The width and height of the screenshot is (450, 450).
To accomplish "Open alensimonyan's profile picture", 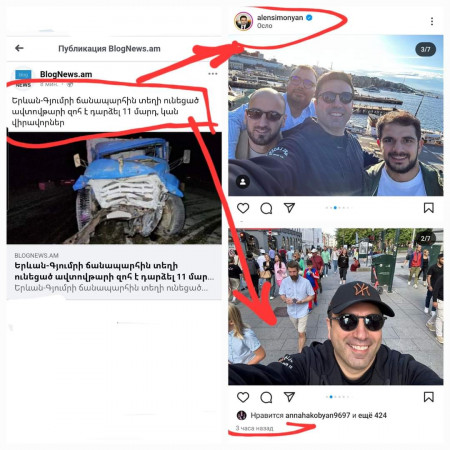I will click(244, 21).
